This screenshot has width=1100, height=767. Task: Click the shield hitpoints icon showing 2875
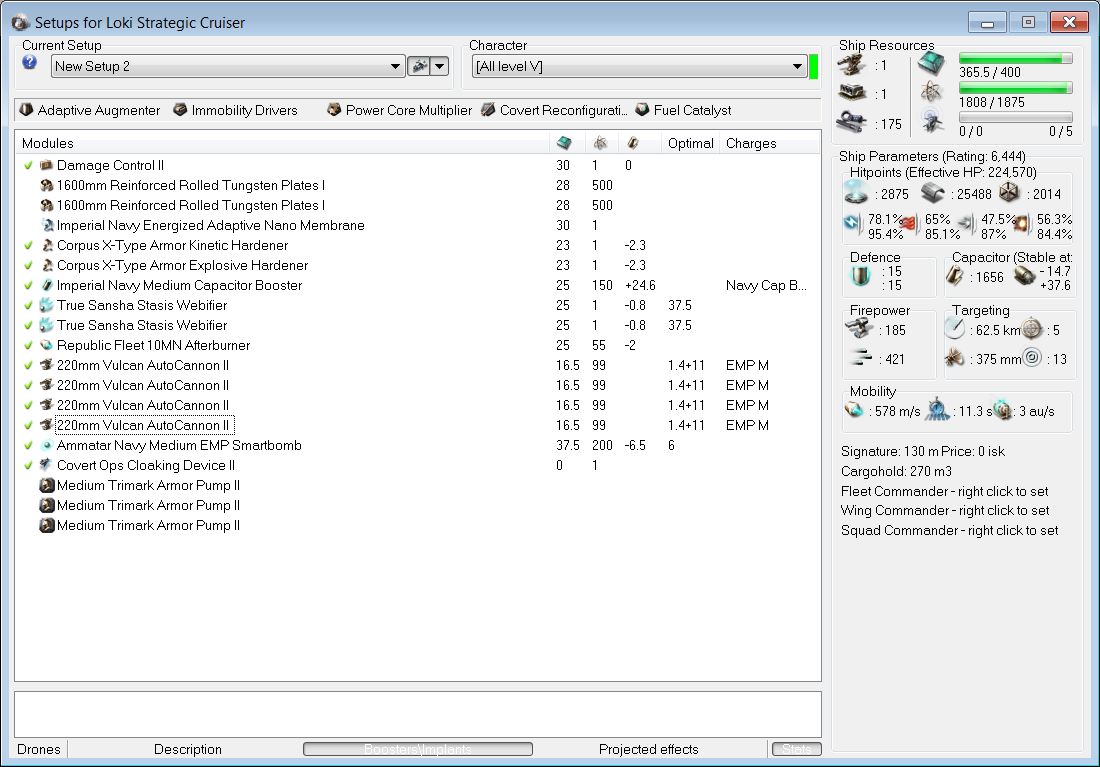point(857,192)
